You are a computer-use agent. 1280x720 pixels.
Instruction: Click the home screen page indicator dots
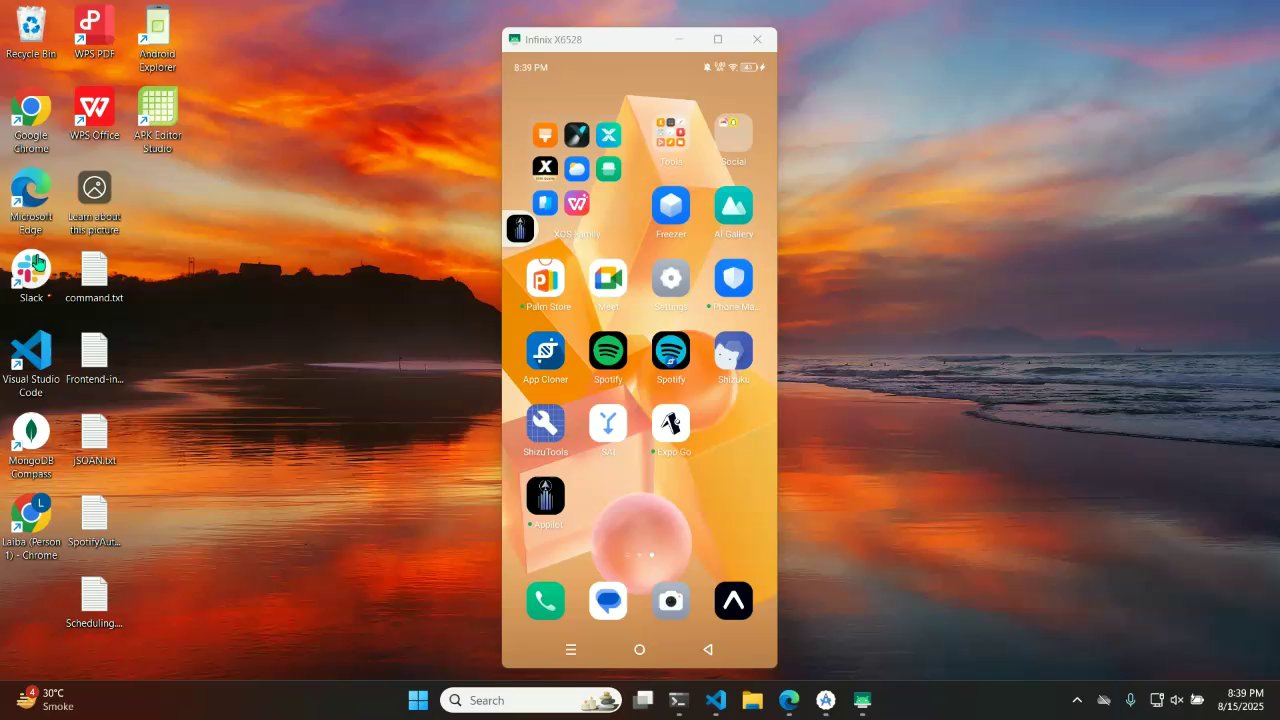click(640, 555)
